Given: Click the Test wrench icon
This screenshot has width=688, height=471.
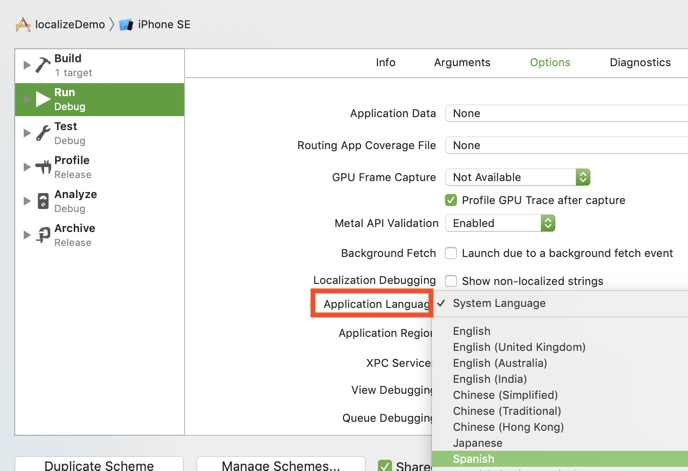Looking at the screenshot, I should pos(43,133).
